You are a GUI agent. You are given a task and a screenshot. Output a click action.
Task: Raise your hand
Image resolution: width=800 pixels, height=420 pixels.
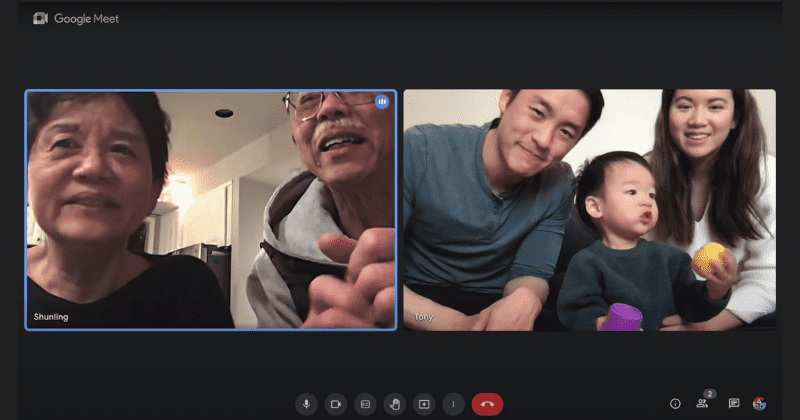394,404
